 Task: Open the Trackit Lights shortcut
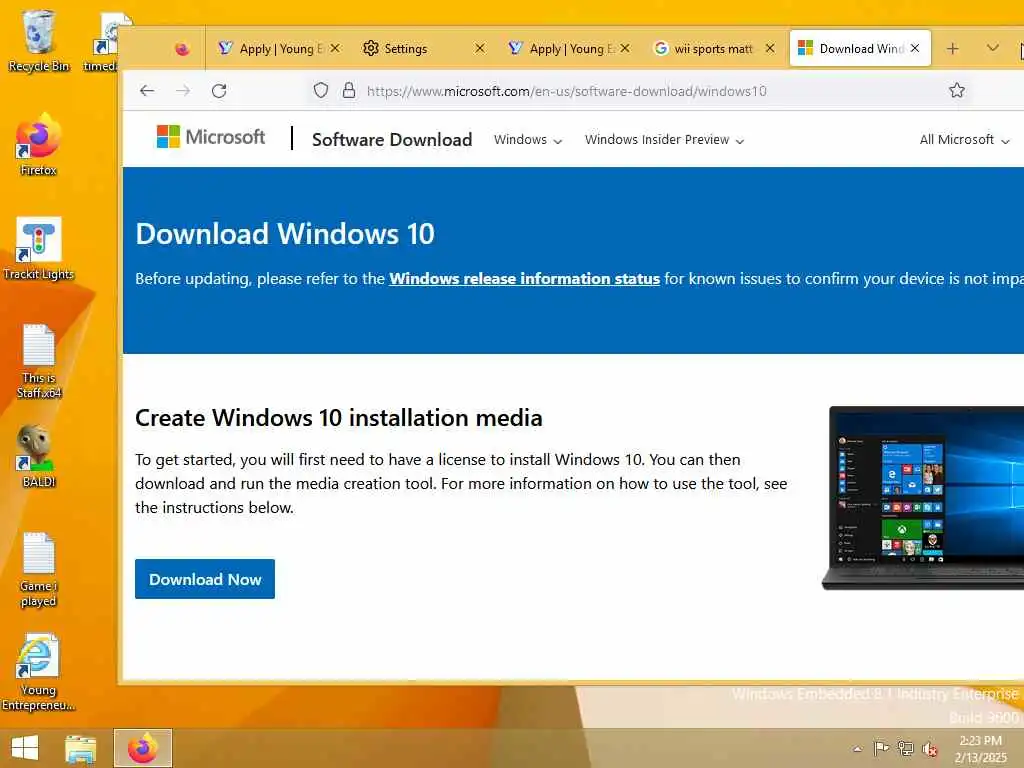point(39,249)
